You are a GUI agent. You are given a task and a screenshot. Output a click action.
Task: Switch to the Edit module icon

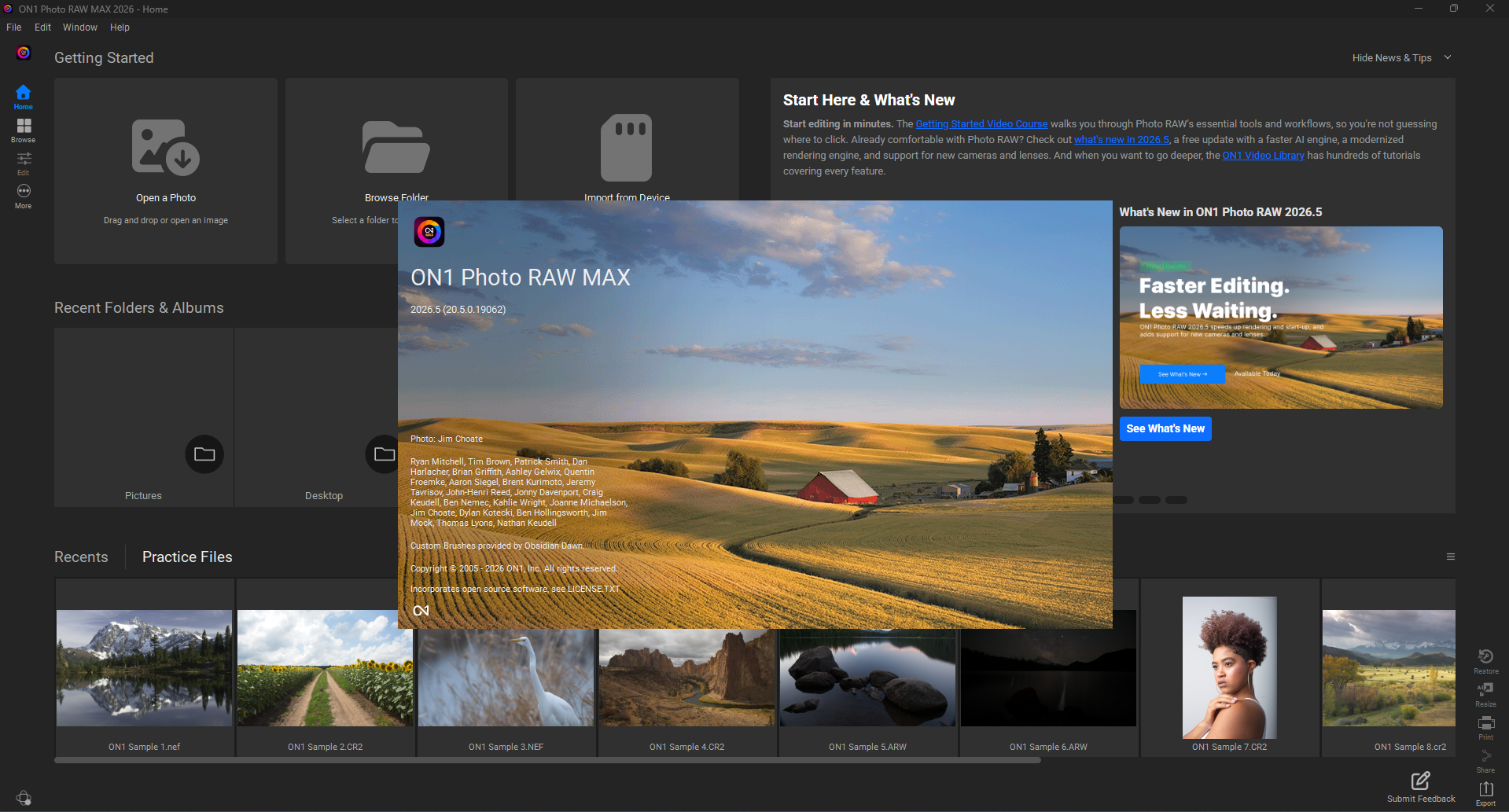pyautogui.click(x=24, y=164)
